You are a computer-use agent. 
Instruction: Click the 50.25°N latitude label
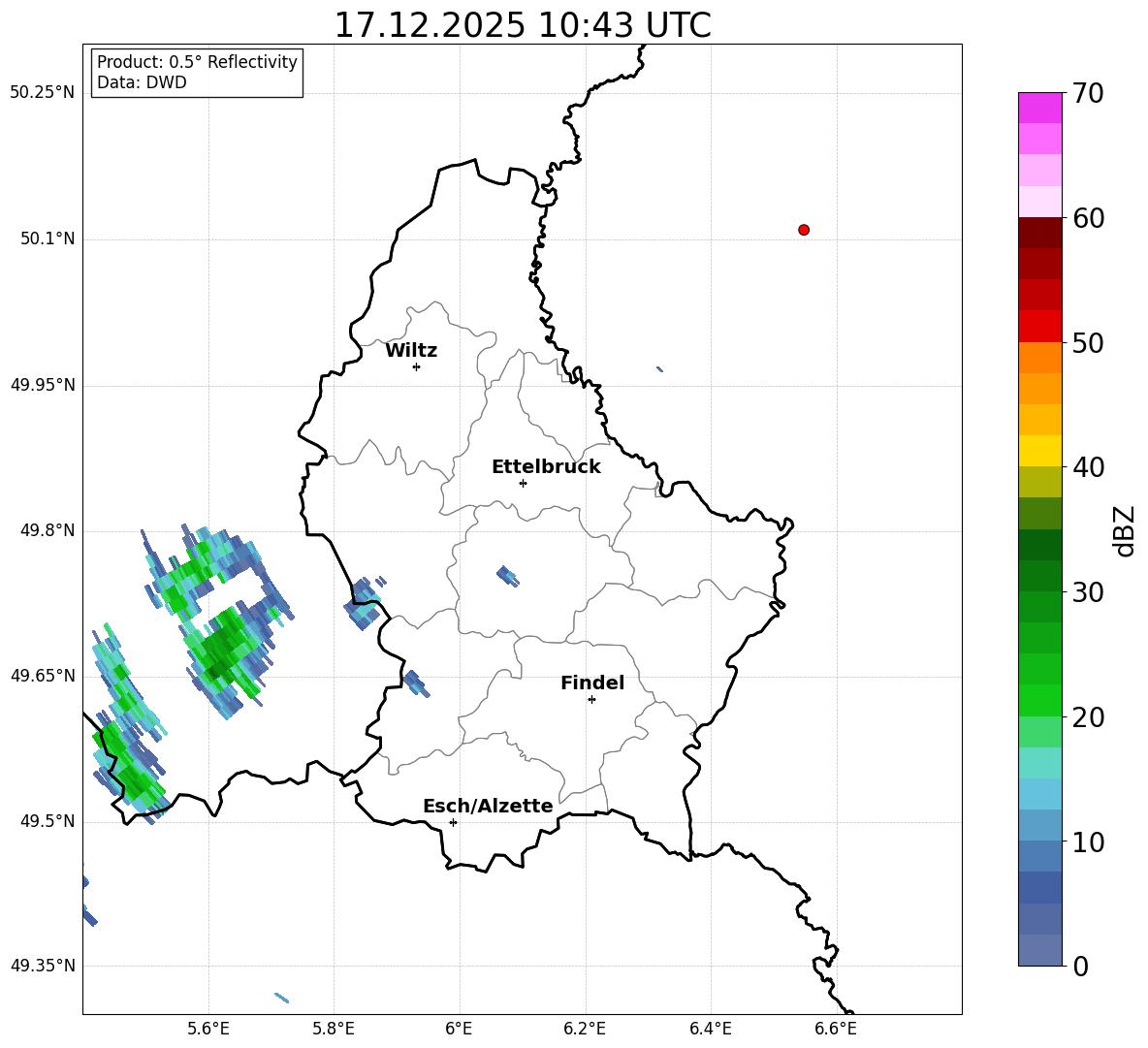pyautogui.click(x=43, y=93)
